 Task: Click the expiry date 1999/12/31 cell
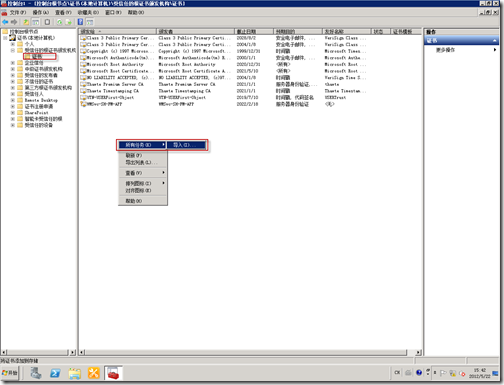coord(248,51)
